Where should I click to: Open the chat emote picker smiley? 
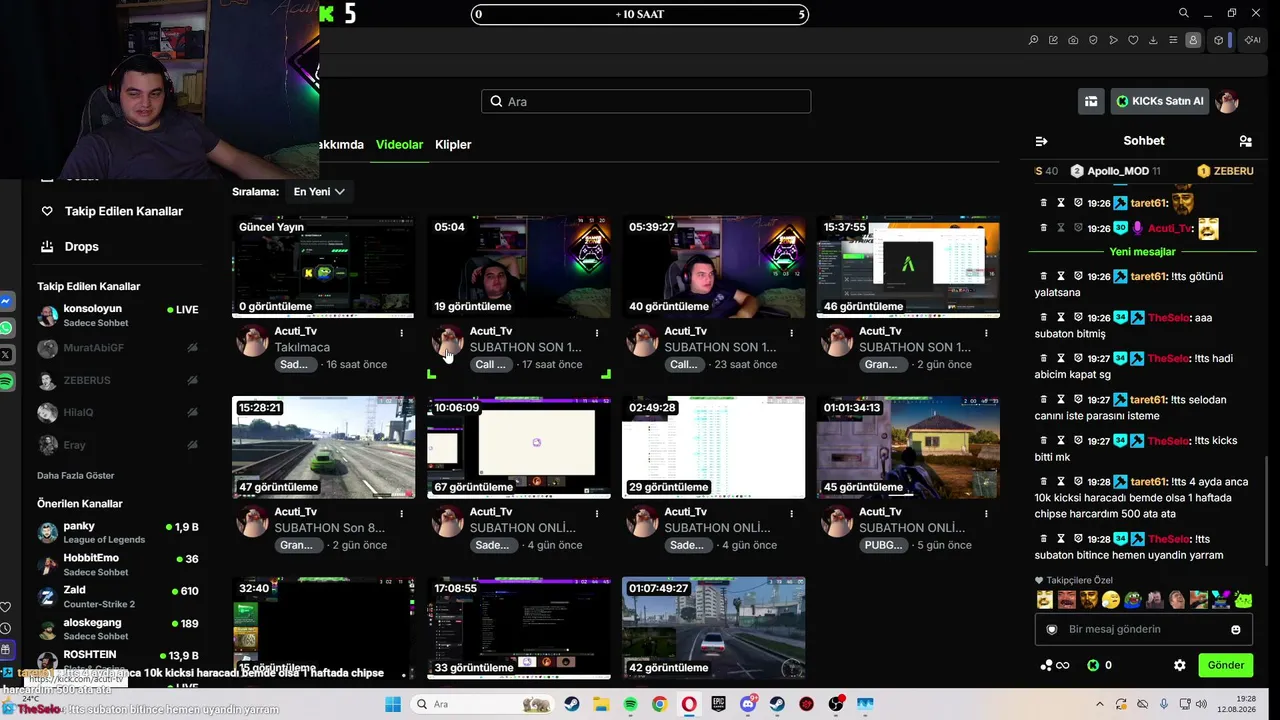[1236, 629]
